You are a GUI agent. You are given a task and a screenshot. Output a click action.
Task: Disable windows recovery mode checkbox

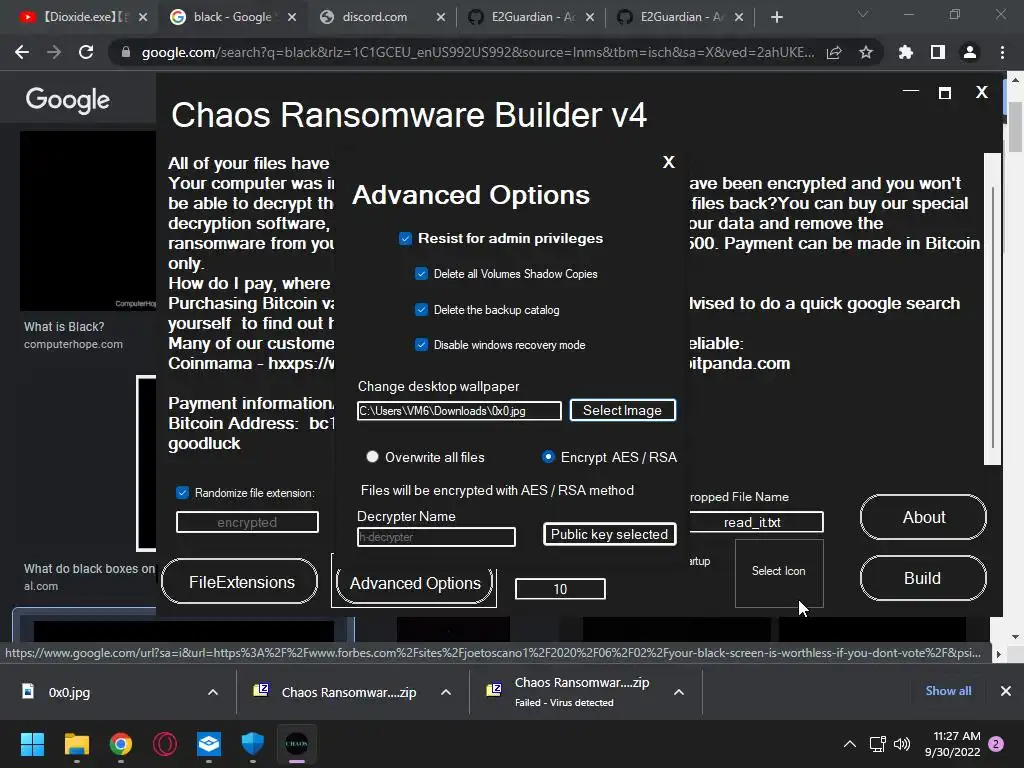421,345
